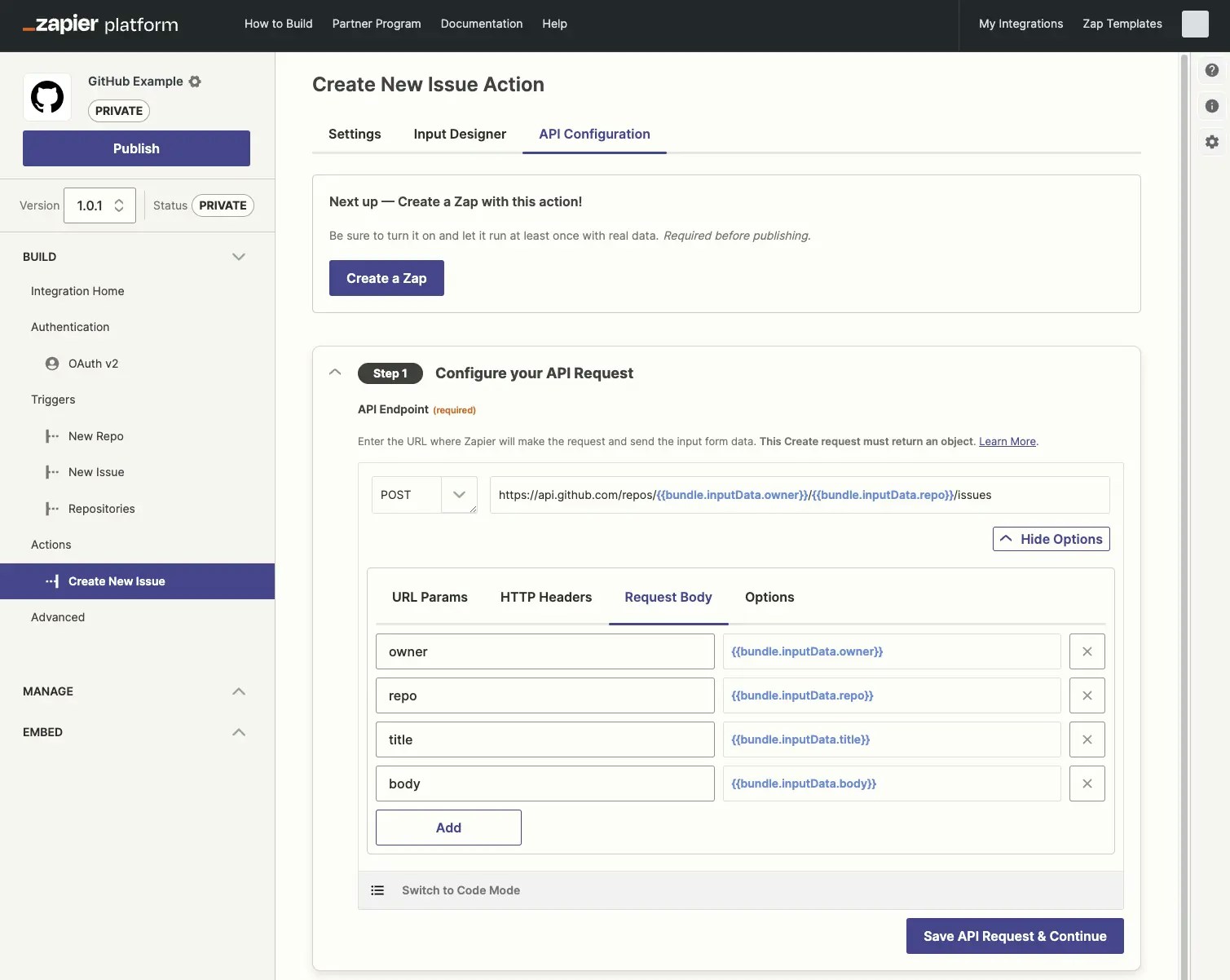This screenshot has width=1230, height=980.
Task: Collapse the Step 1 section chevron
Action: point(335,372)
